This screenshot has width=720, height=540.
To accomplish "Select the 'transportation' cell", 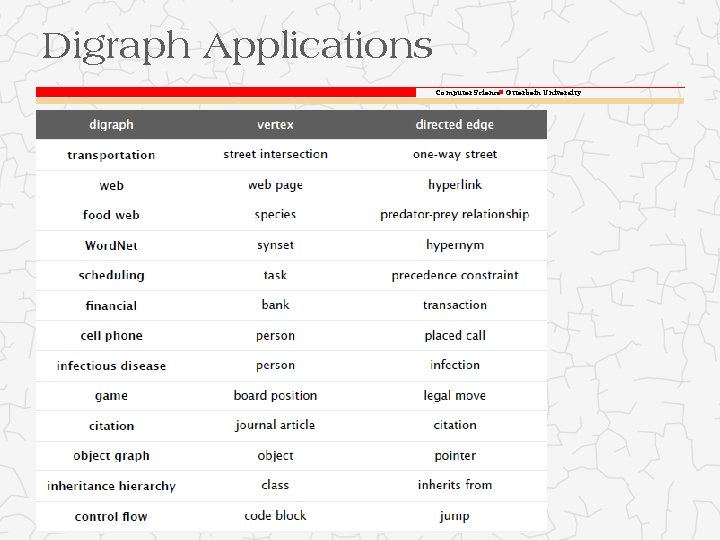I will click(x=111, y=155).
